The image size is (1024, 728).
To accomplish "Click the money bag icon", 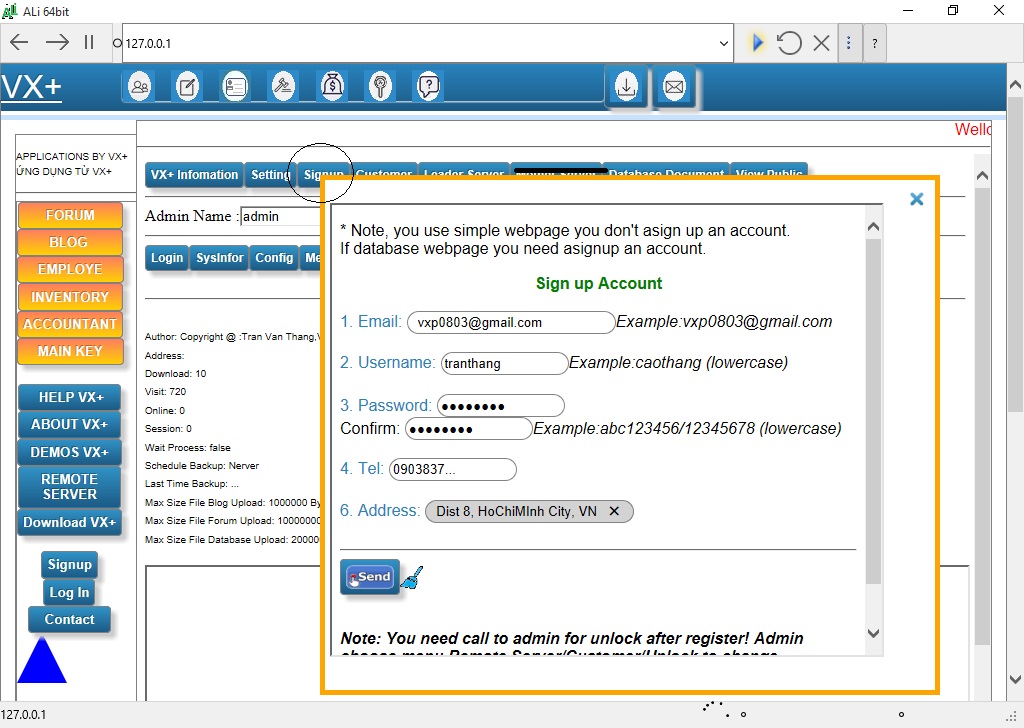I will [333, 87].
